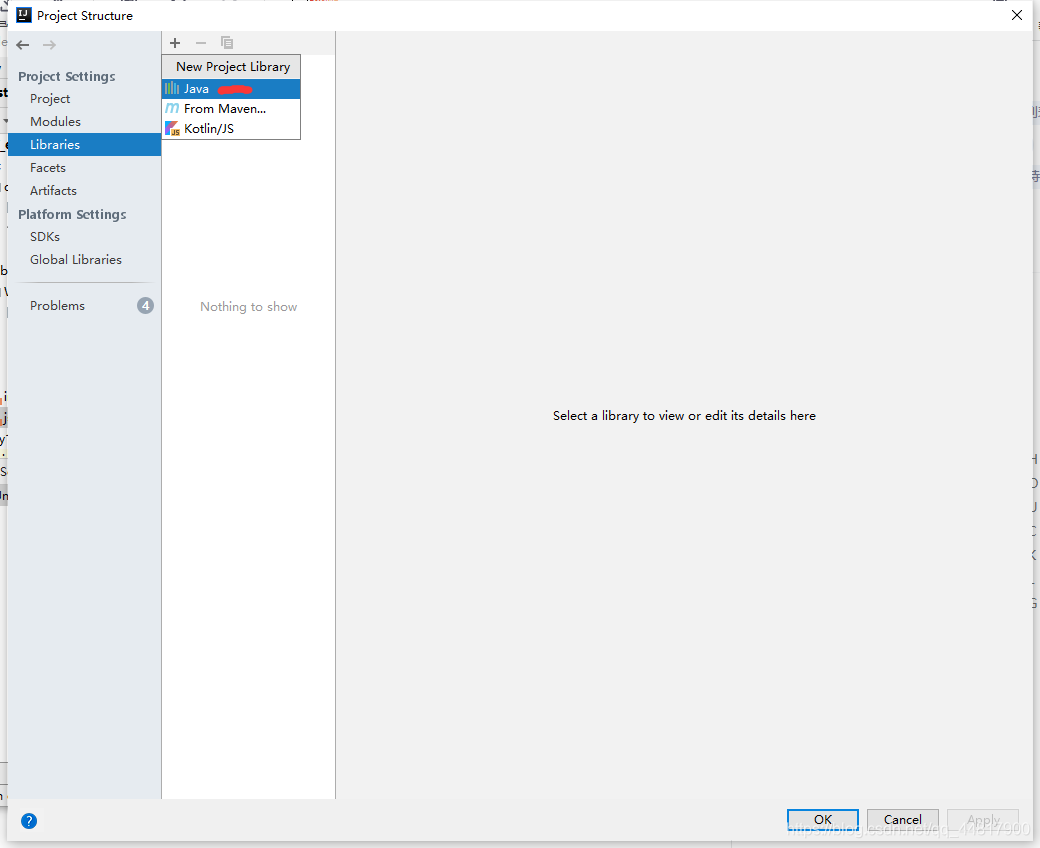Confirm changes with the OK button
This screenshot has height=848, width=1040.
pos(822,819)
